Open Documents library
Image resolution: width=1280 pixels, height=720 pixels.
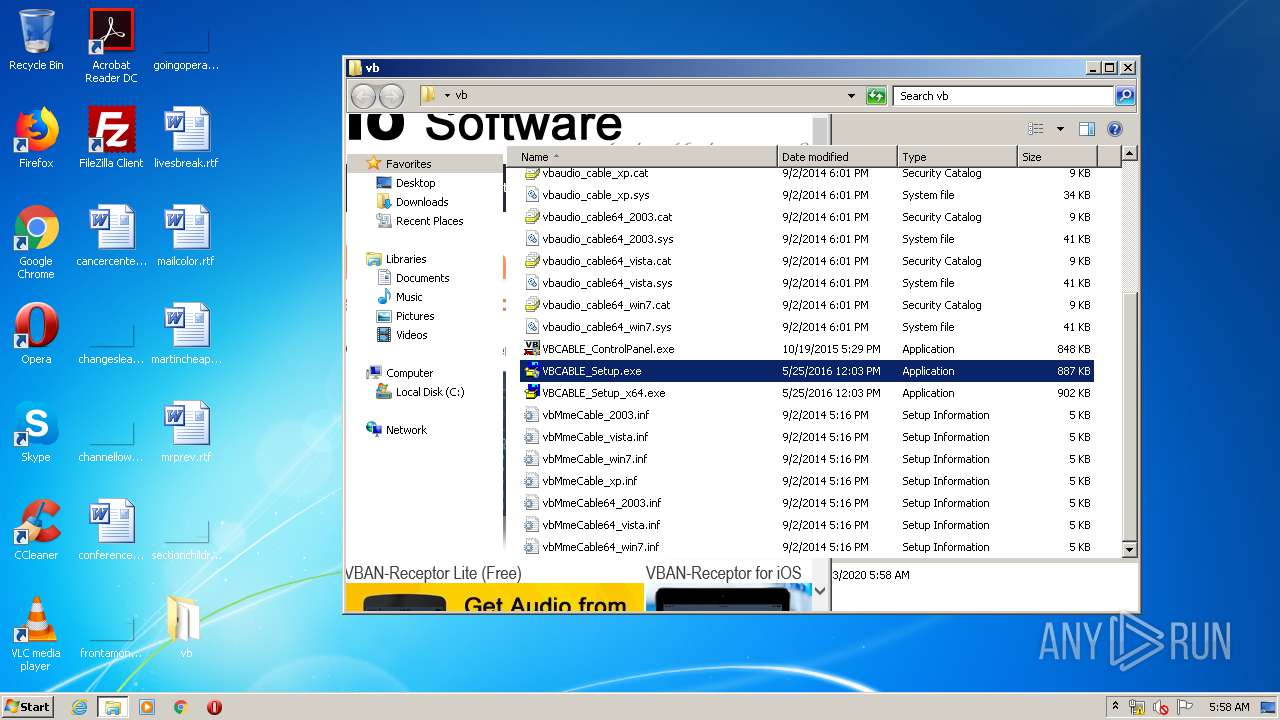point(422,278)
